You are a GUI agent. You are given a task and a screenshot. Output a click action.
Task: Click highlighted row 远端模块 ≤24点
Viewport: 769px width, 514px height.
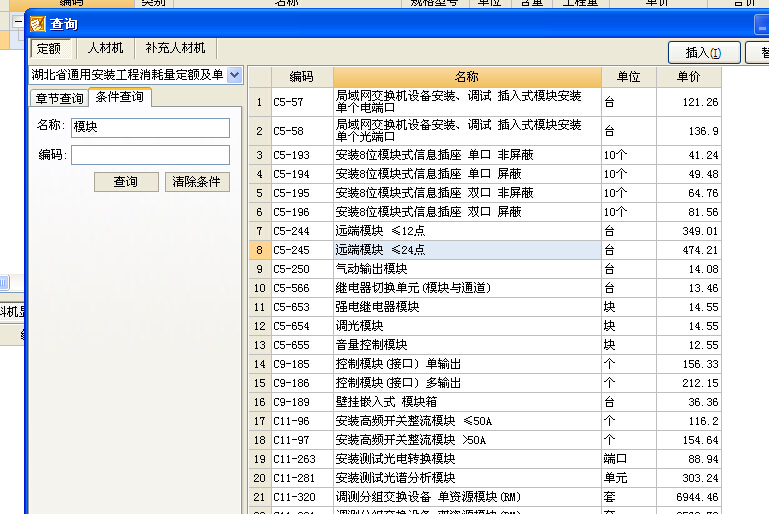(485, 250)
